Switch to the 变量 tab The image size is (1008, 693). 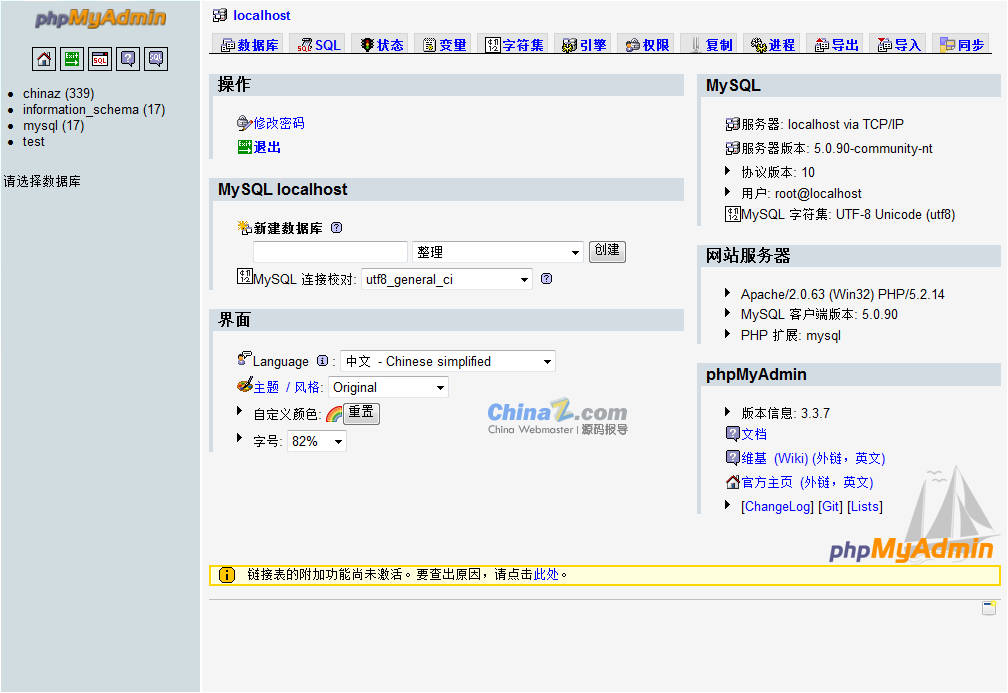444,44
